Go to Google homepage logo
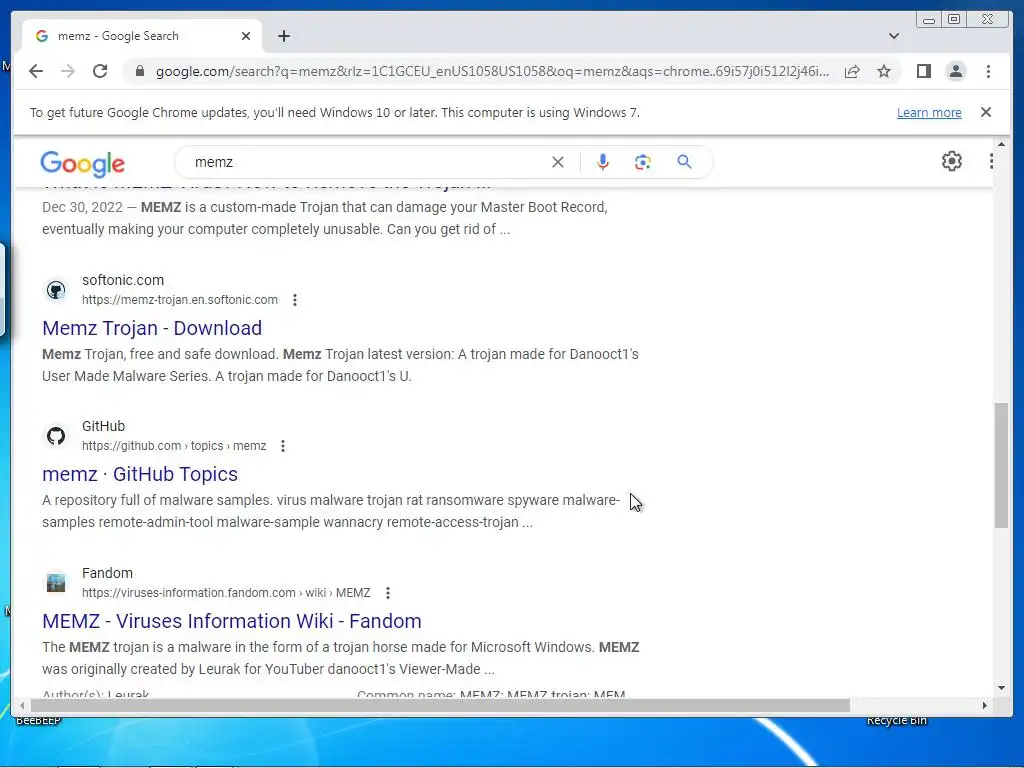Screen dimensions: 1024x768 click(82, 163)
